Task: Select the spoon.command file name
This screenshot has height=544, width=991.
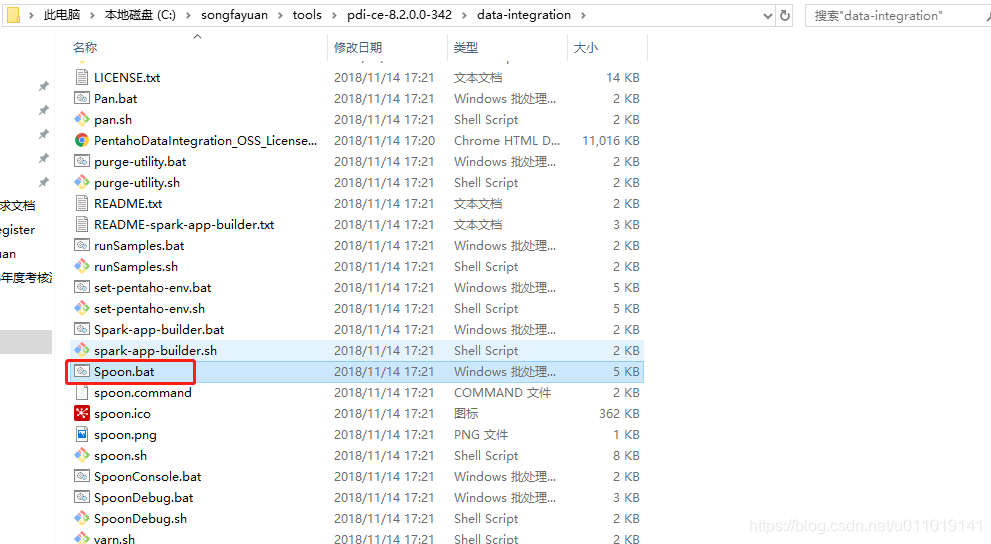Action: (x=143, y=392)
